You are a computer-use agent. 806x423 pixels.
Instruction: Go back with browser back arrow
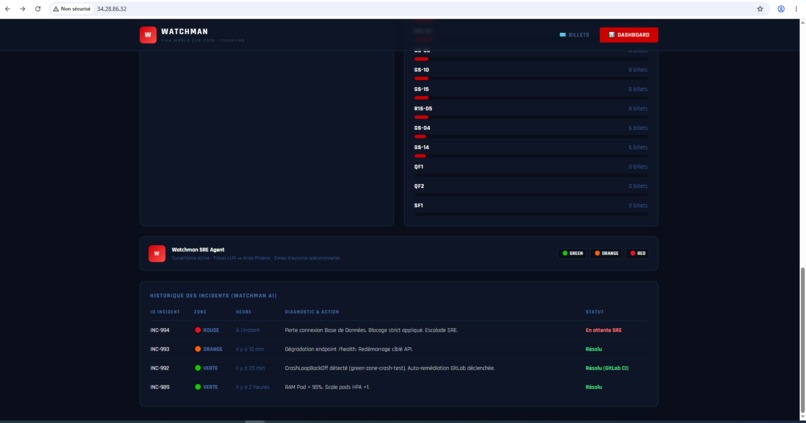click(8, 9)
